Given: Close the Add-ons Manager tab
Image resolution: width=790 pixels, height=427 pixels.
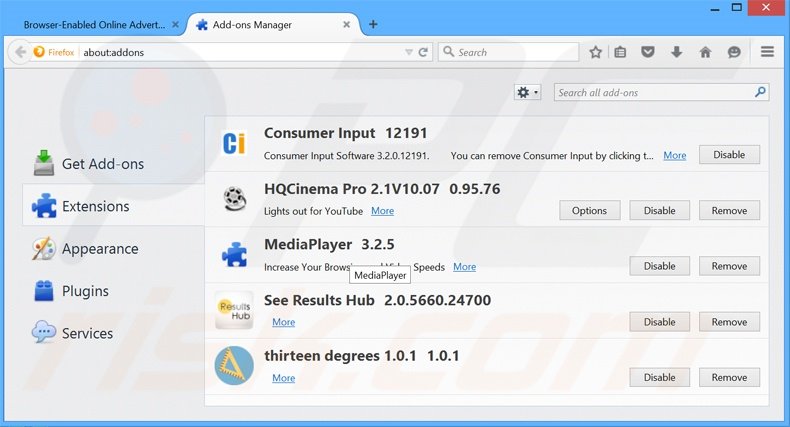Looking at the screenshot, I should [347, 24].
